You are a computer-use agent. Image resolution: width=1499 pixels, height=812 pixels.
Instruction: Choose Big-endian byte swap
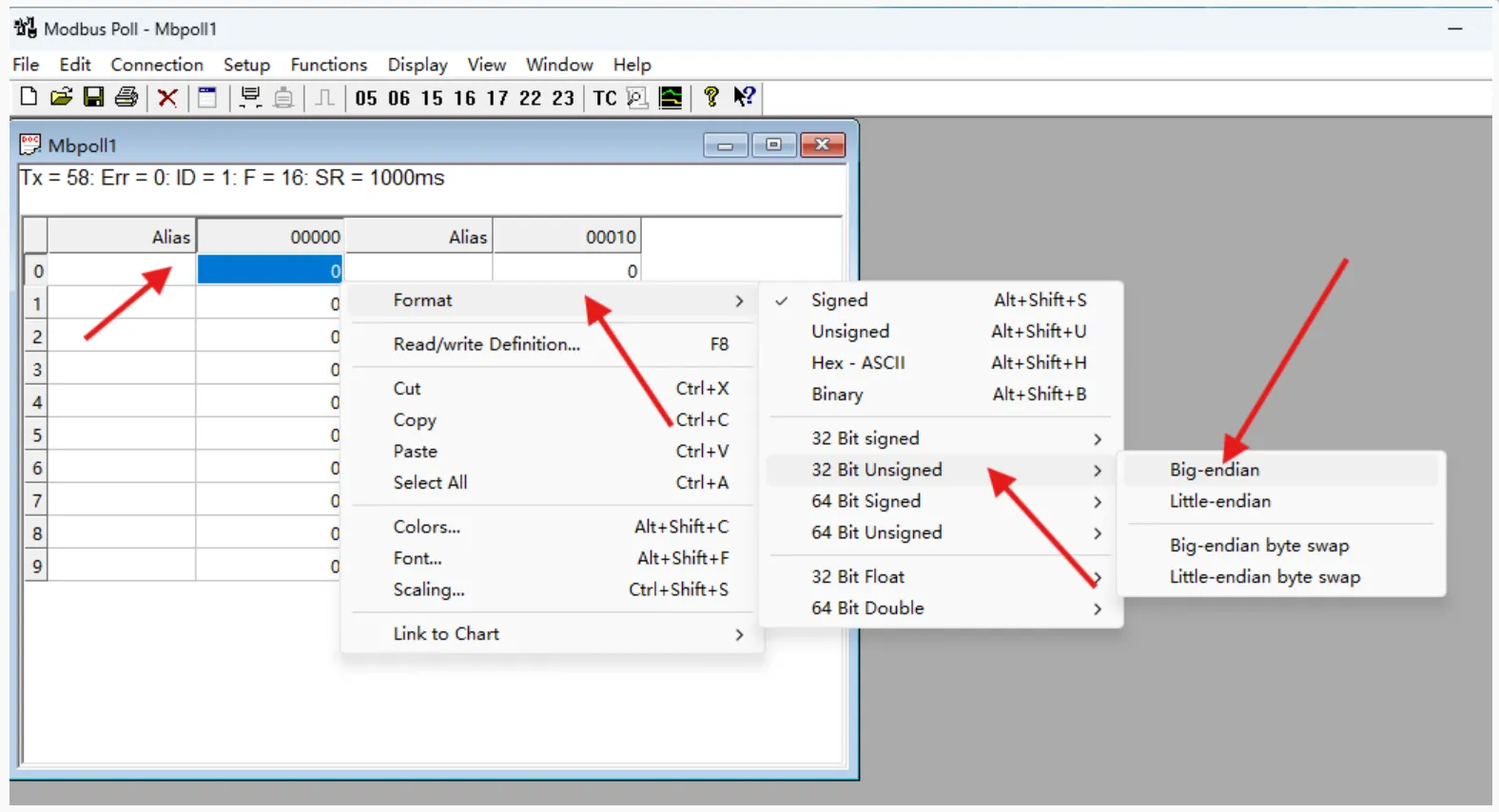tap(1281, 546)
